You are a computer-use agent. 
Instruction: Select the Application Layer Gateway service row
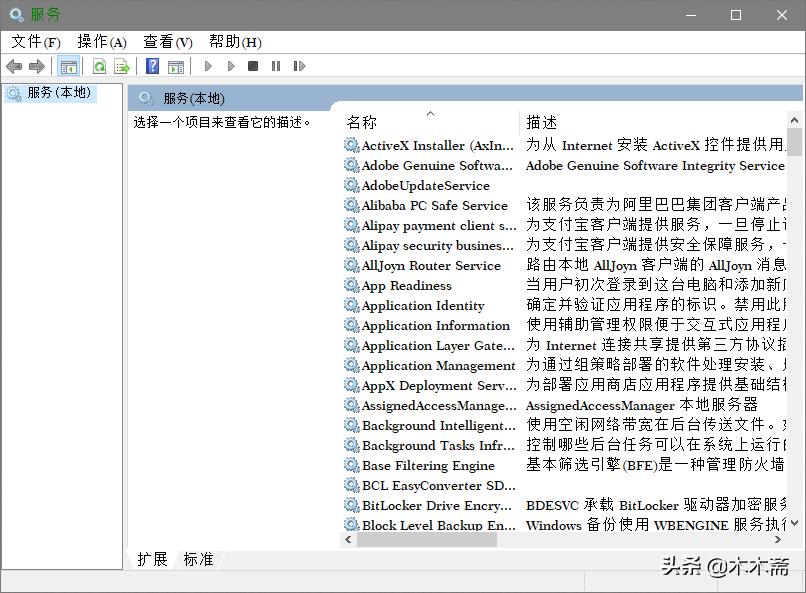coord(564,345)
